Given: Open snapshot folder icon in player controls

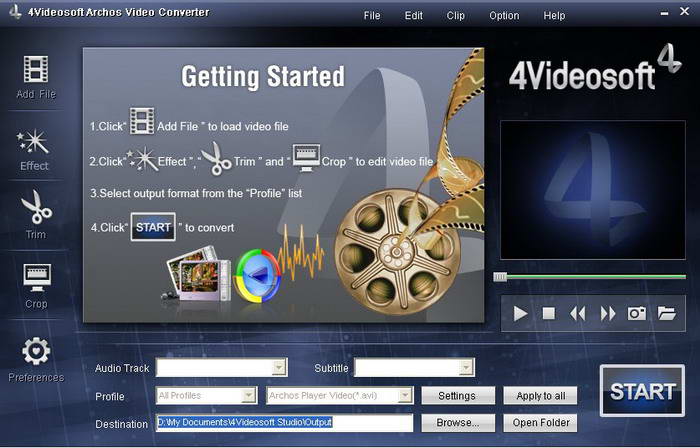Looking at the screenshot, I should click(667, 313).
